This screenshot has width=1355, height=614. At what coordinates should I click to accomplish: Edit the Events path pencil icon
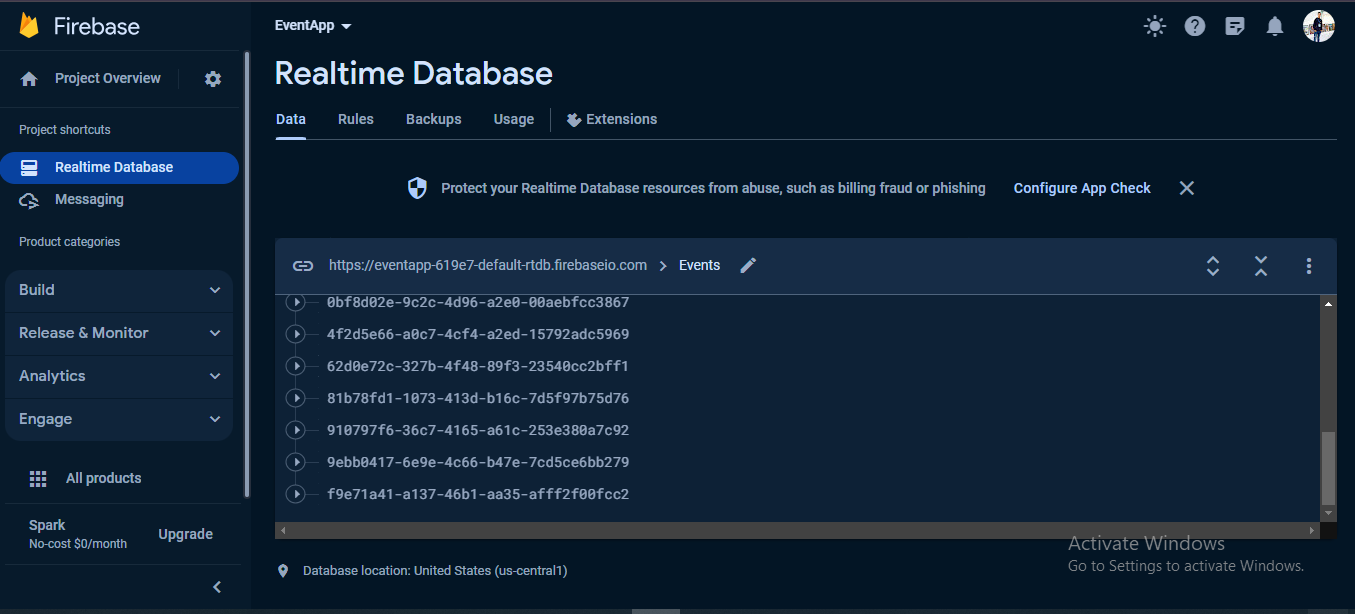click(x=748, y=265)
